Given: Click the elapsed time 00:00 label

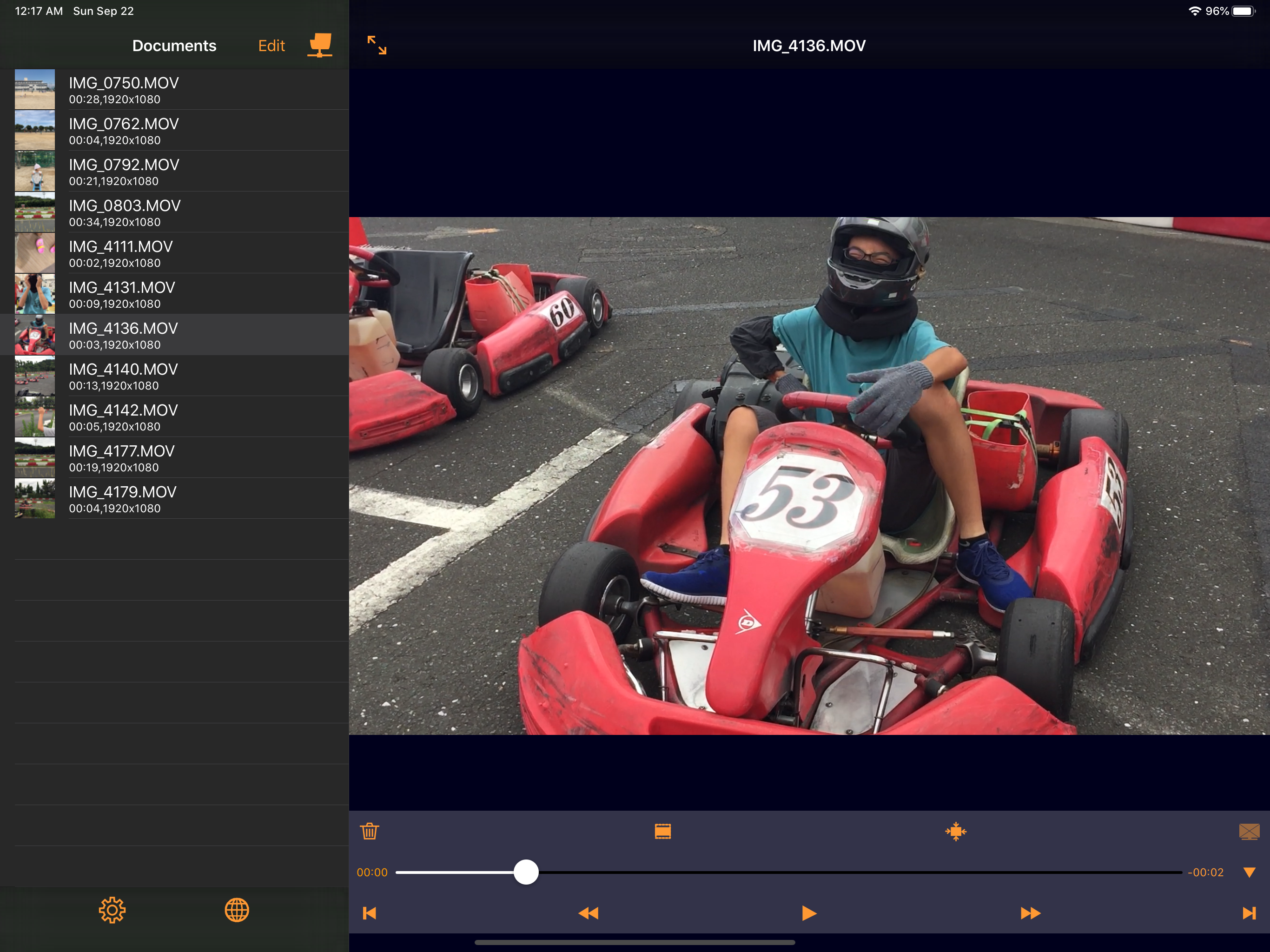Looking at the screenshot, I should click(372, 872).
